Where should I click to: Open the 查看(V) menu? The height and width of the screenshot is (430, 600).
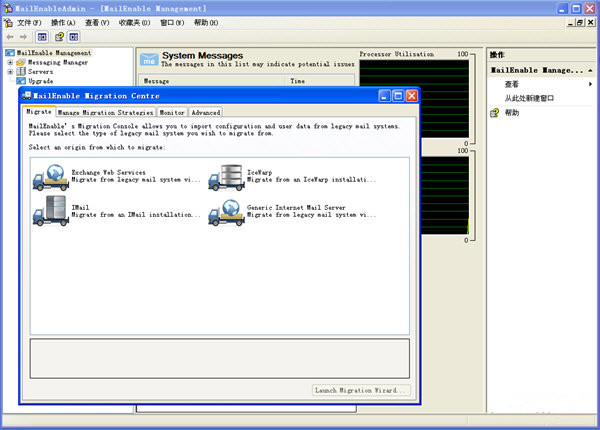(x=97, y=23)
